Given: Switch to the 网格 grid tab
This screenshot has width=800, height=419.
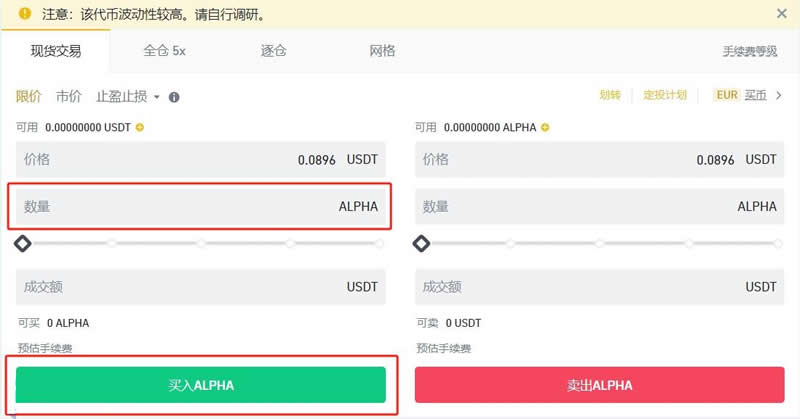Looking at the screenshot, I should 382,51.
